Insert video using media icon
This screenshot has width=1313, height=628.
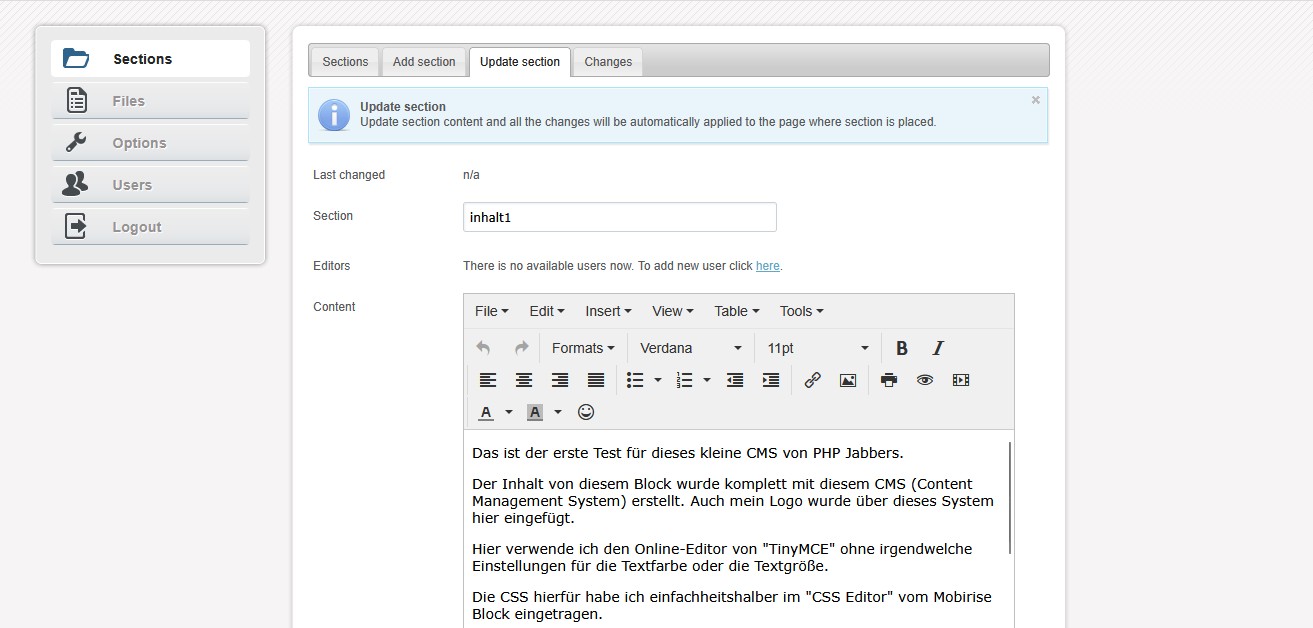pyautogui.click(x=961, y=380)
